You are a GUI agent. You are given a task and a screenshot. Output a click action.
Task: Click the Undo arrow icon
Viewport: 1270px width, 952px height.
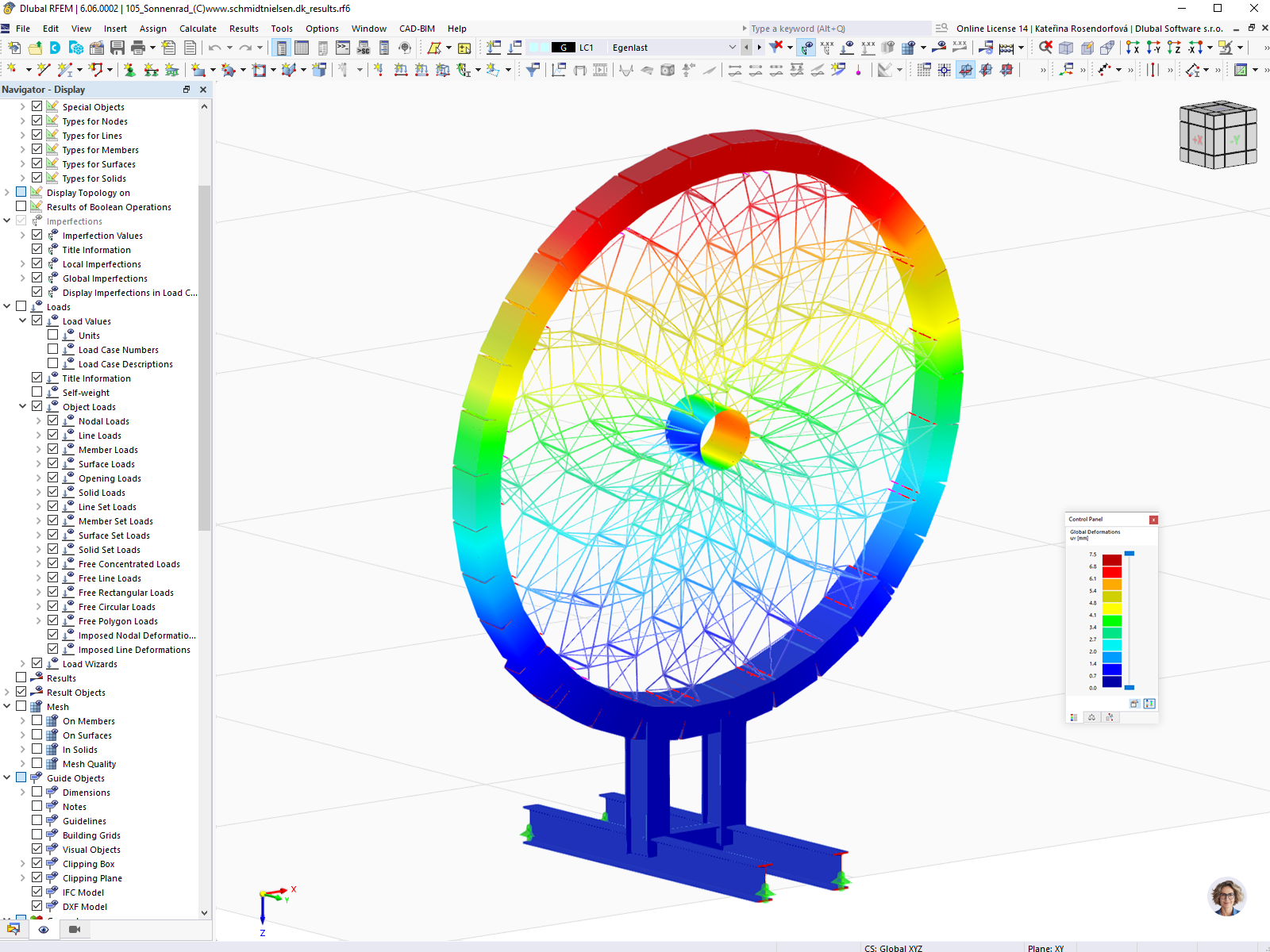214,48
